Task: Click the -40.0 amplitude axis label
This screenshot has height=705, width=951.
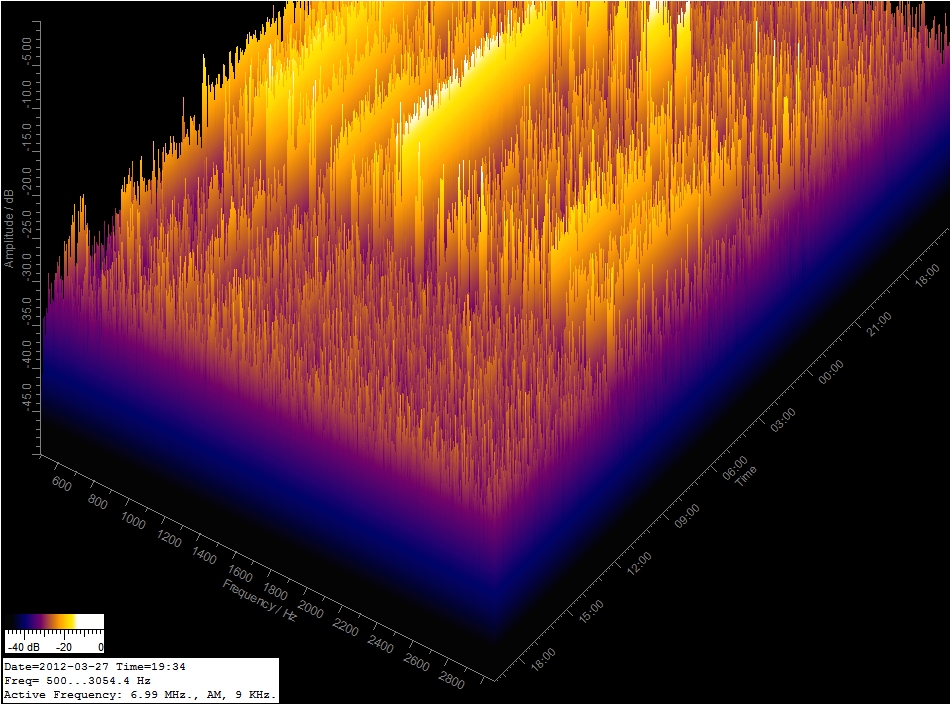Action: click(26, 353)
